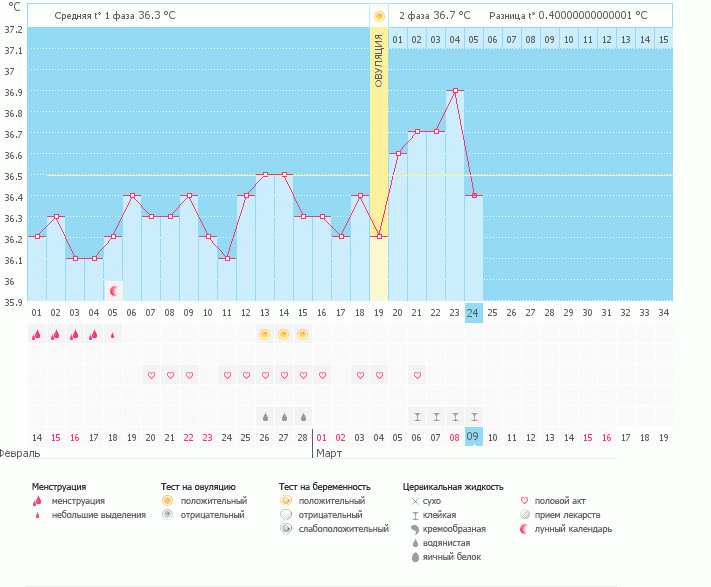Click the moon icon on cycle day 05 in chart
This screenshot has width=711, height=587.
[114, 291]
